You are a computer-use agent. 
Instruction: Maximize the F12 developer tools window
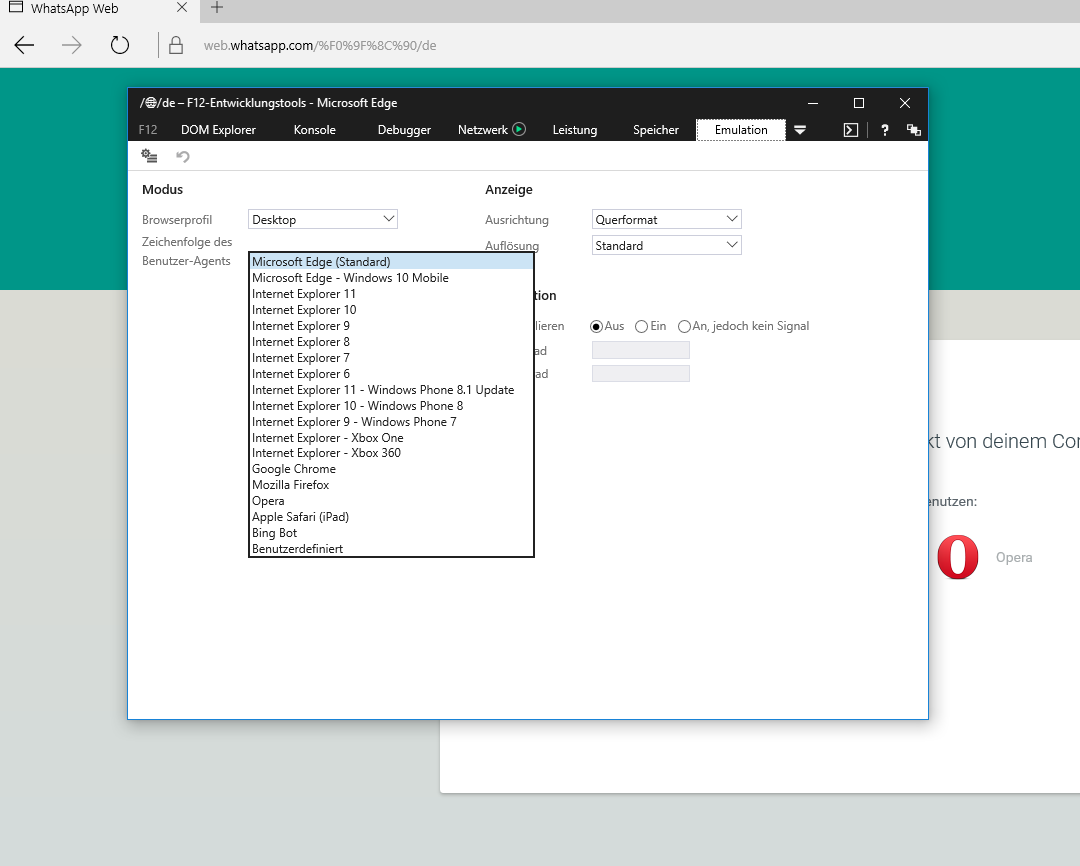pyautogui.click(x=859, y=103)
